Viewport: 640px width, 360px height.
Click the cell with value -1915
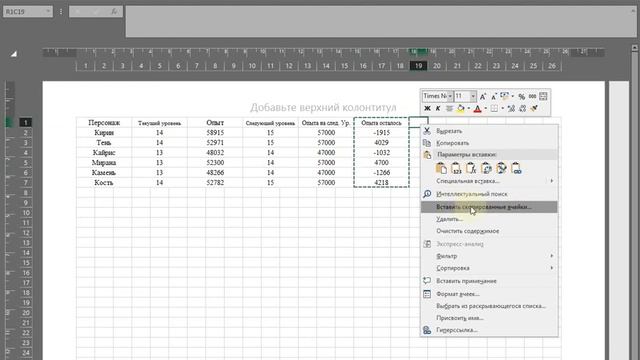coord(381,133)
